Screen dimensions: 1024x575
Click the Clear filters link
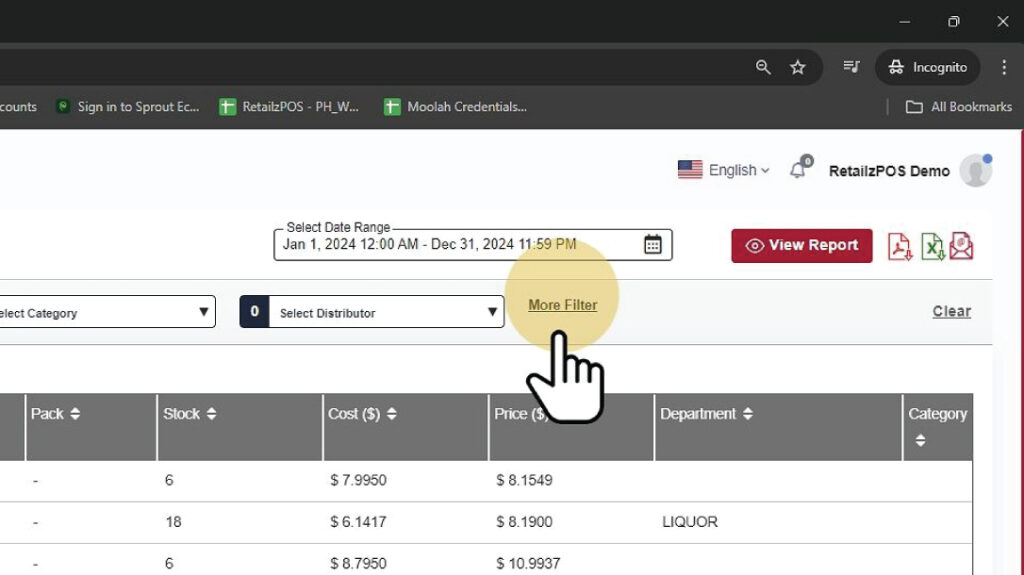coord(951,311)
